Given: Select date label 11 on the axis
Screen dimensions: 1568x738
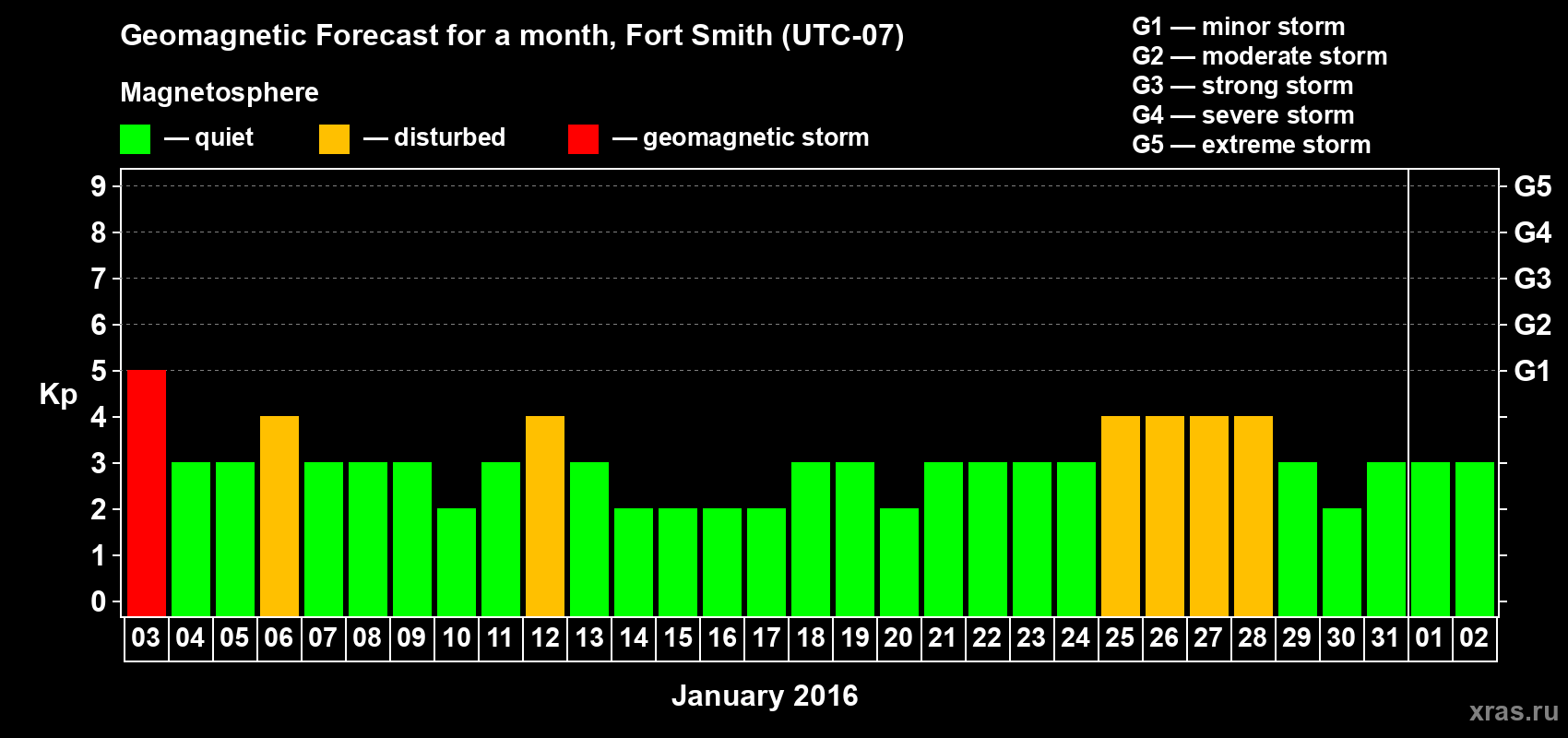Looking at the screenshot, I should 500,638.
